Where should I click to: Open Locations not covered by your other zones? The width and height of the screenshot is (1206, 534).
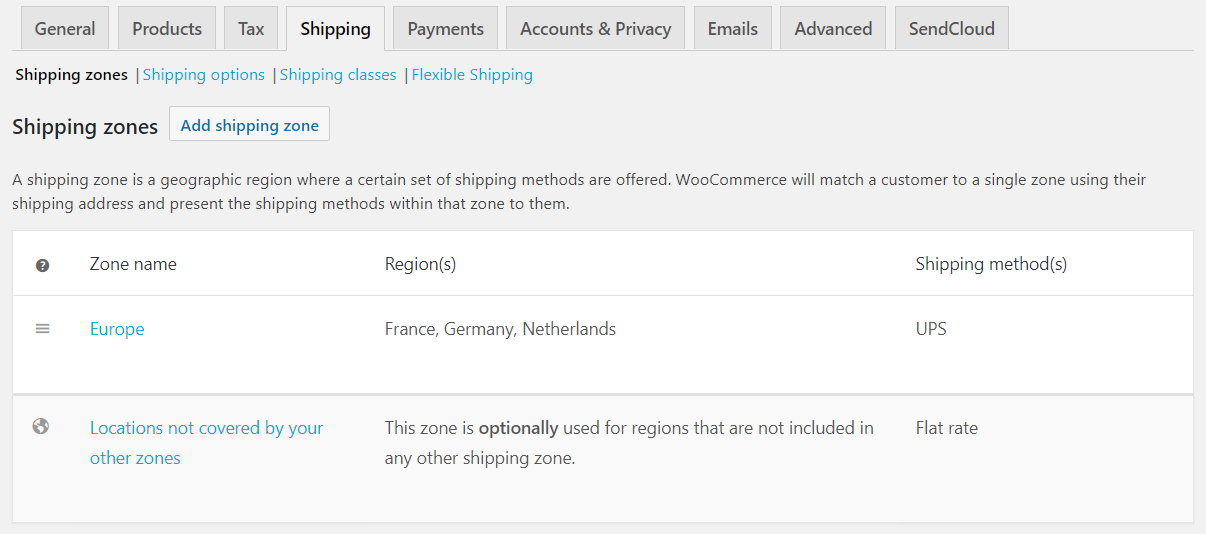pyautogui.click(x=206, y=442)
